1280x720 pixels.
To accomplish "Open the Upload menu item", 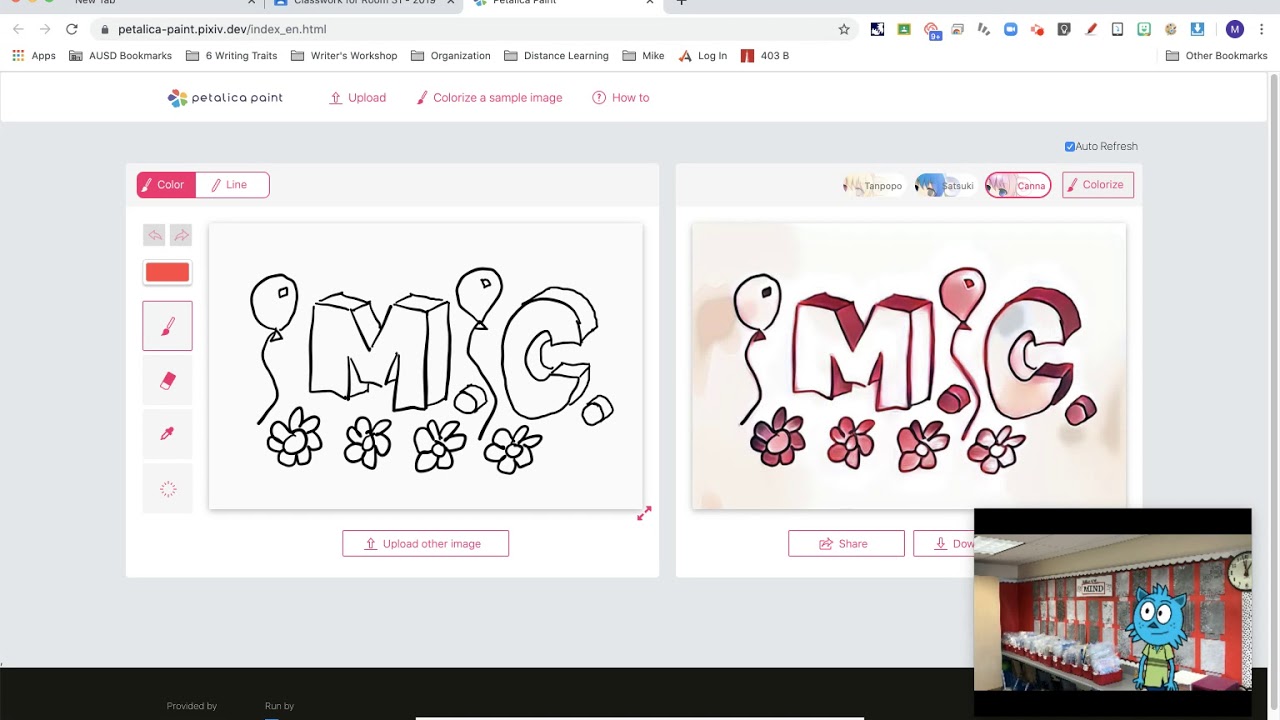I will pyautogui.click(x=357, y=98).
